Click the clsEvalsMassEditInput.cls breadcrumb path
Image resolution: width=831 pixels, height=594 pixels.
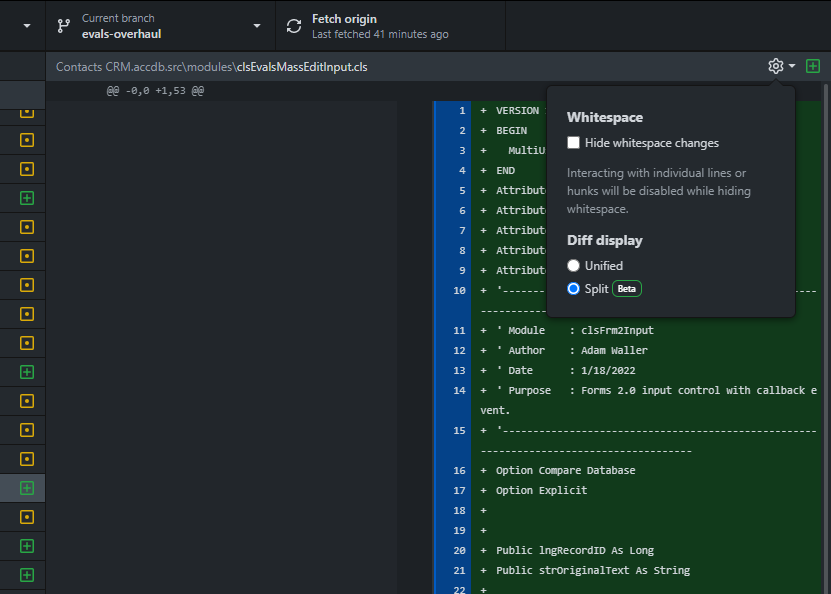[300, 66]
